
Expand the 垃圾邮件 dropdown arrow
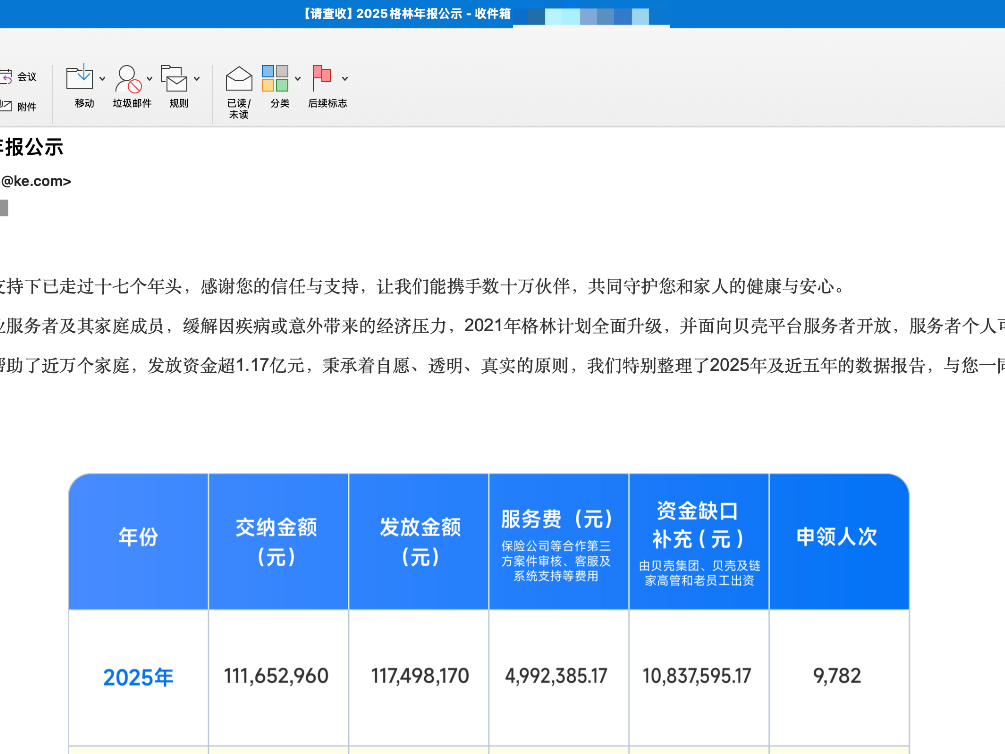150,78
